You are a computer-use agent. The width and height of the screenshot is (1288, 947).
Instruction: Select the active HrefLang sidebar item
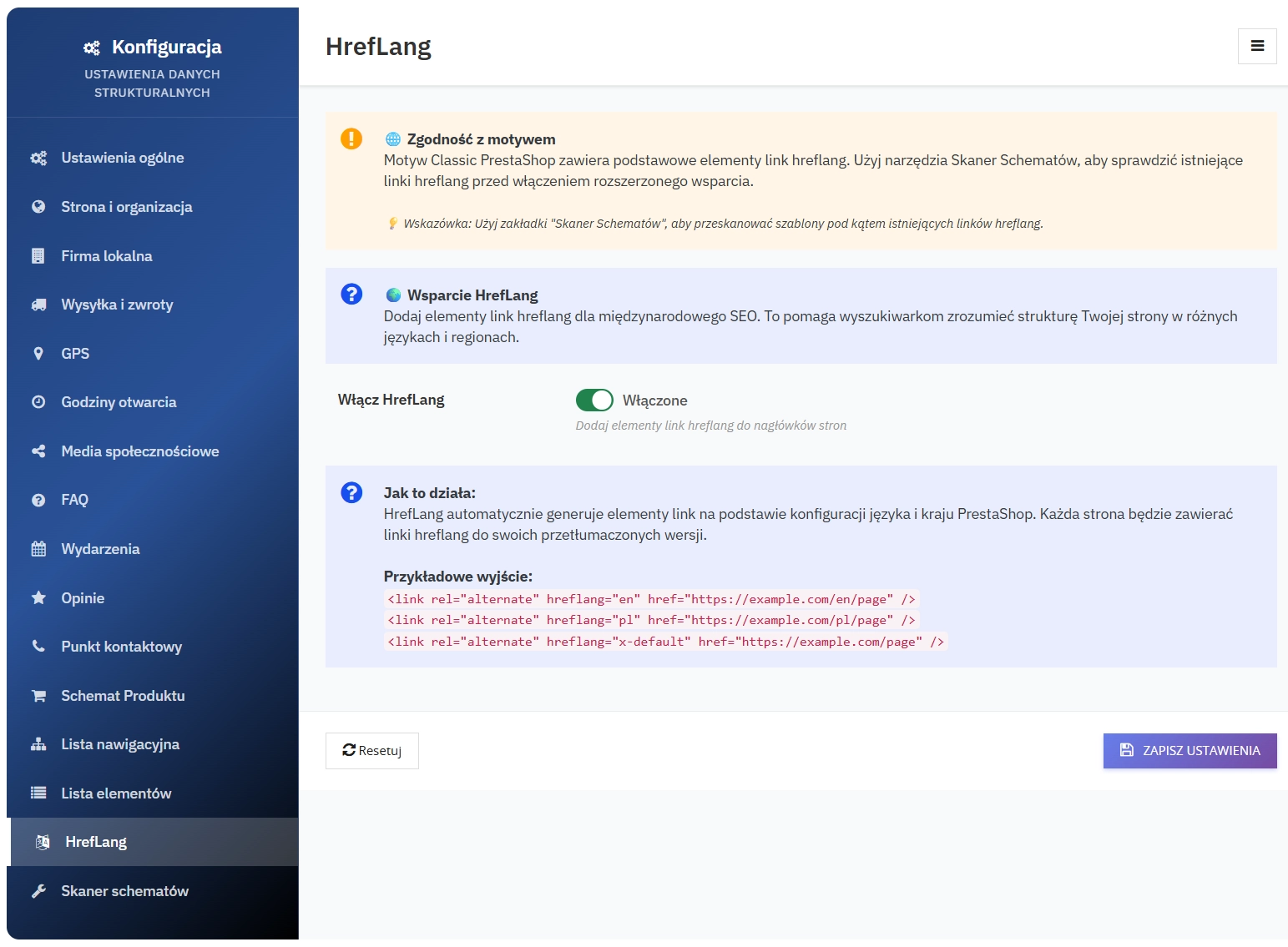tap(96, 842)
